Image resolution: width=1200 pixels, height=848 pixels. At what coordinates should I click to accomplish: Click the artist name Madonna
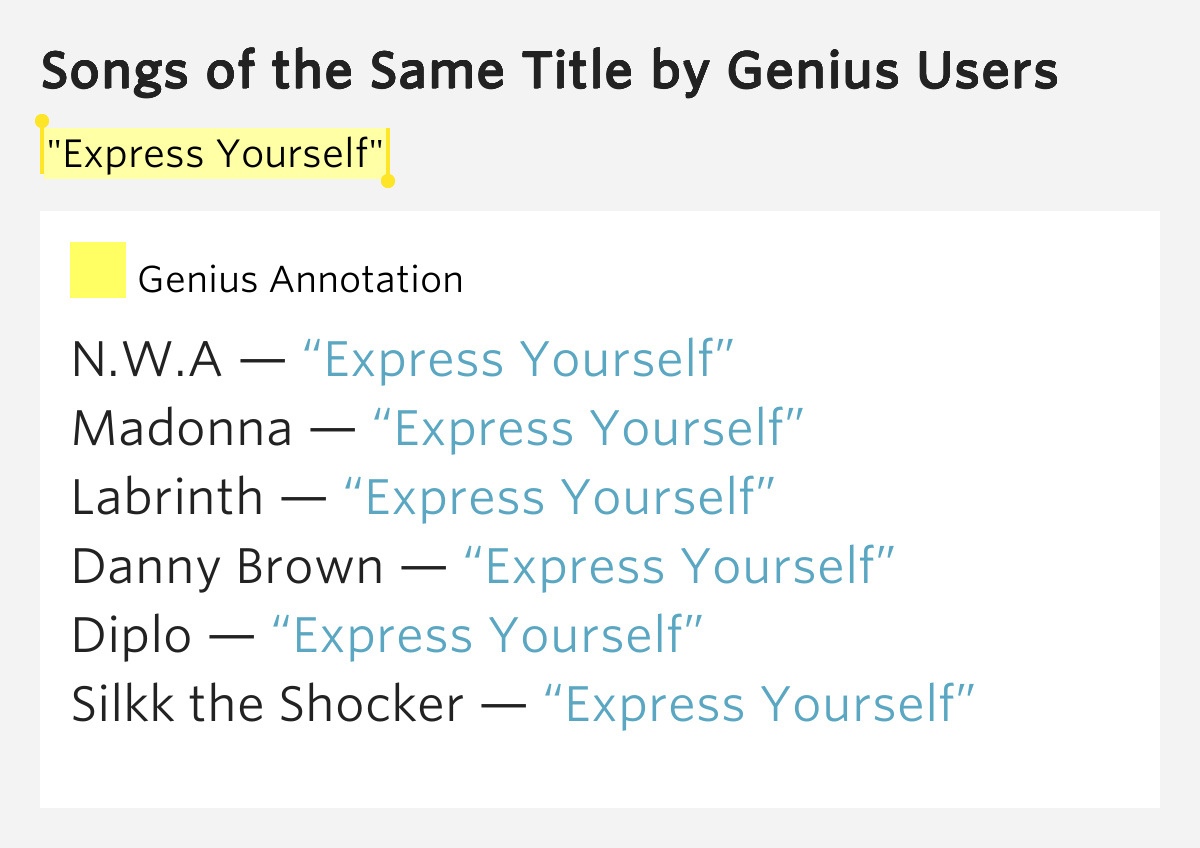pyautogui.click(x=182, y=429)
